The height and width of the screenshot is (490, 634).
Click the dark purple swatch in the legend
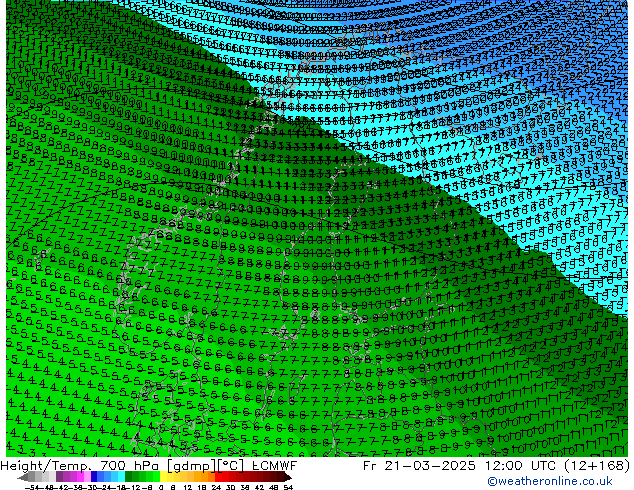coord(59,477)
